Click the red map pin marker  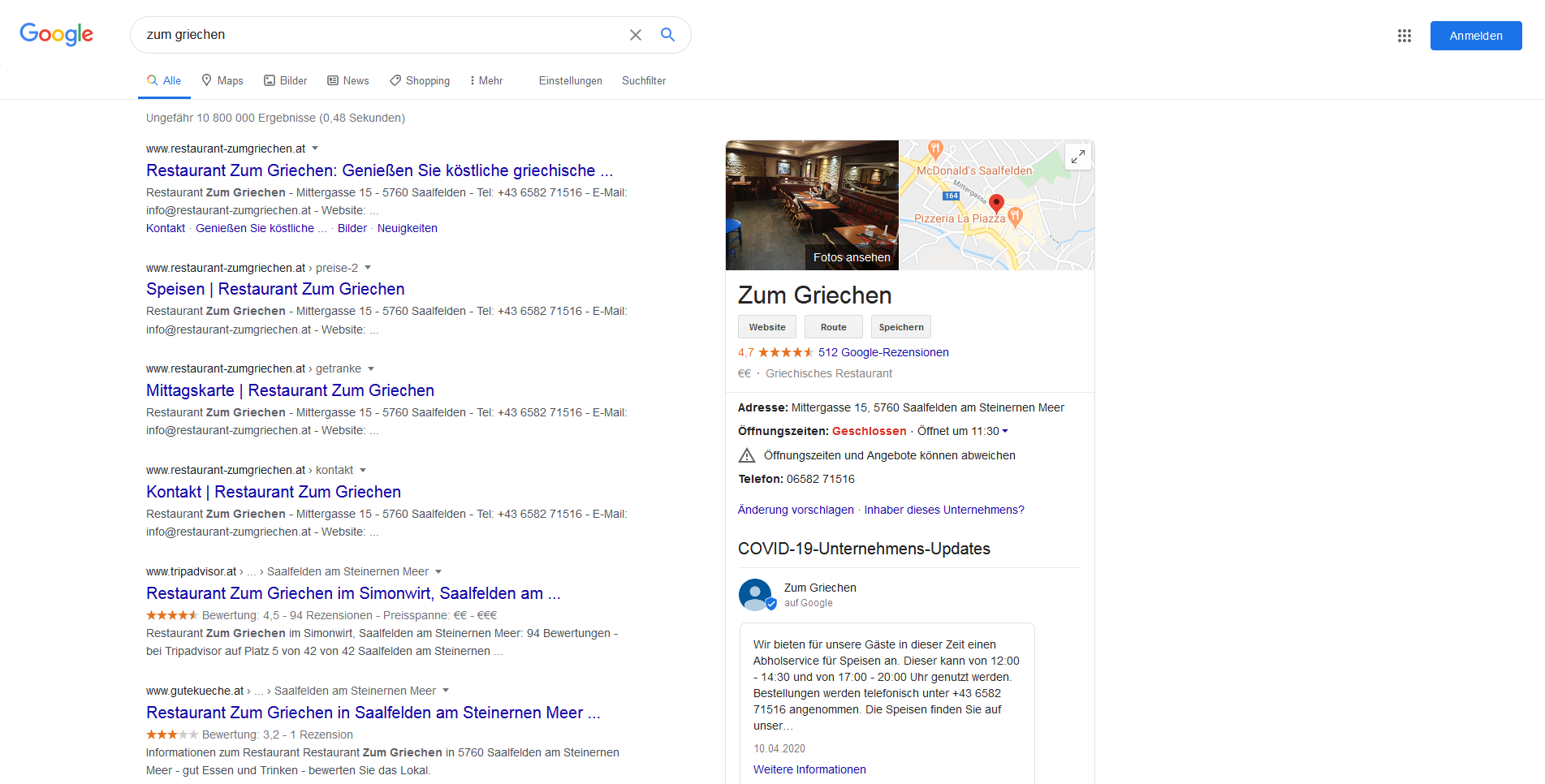click(x=996, y=204)
